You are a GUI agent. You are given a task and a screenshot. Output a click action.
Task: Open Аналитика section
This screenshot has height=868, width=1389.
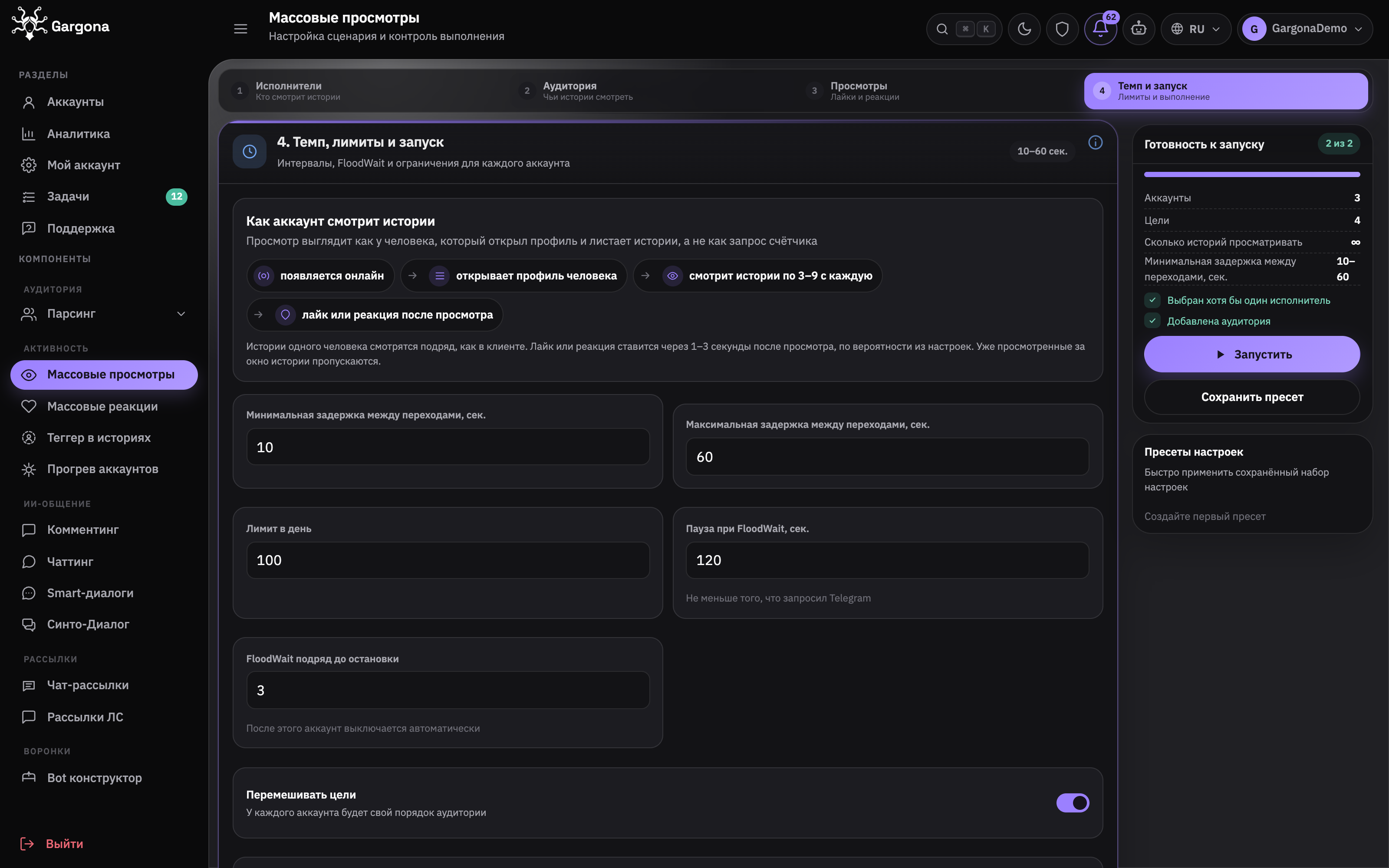pos(104,134)
